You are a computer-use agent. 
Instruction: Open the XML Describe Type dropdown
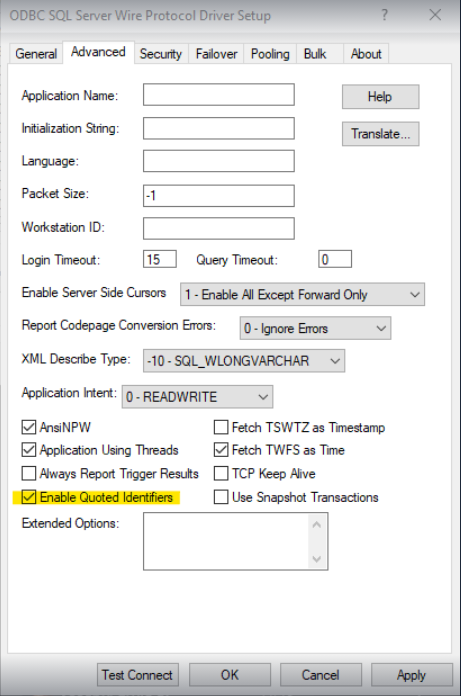pos(244,360)
